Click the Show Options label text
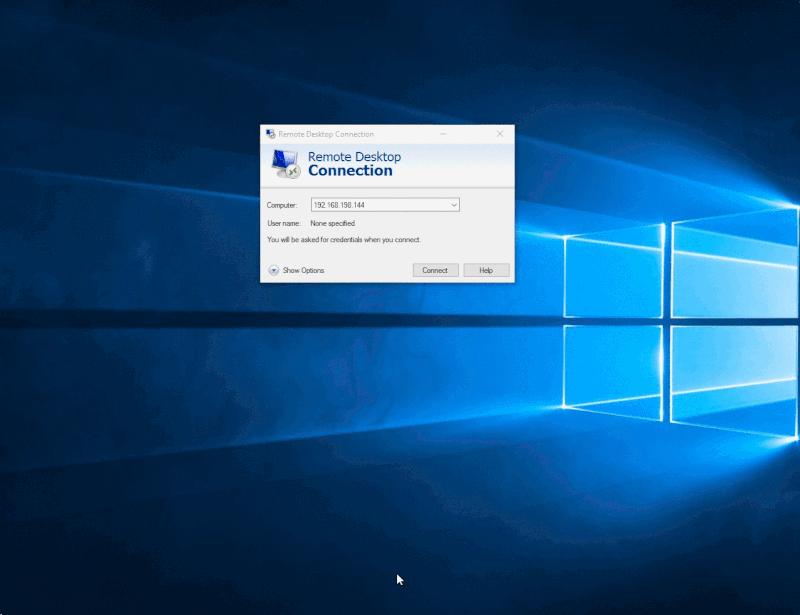Image resolution: width=800 pixels, height=615 pixels. point(302,270)
